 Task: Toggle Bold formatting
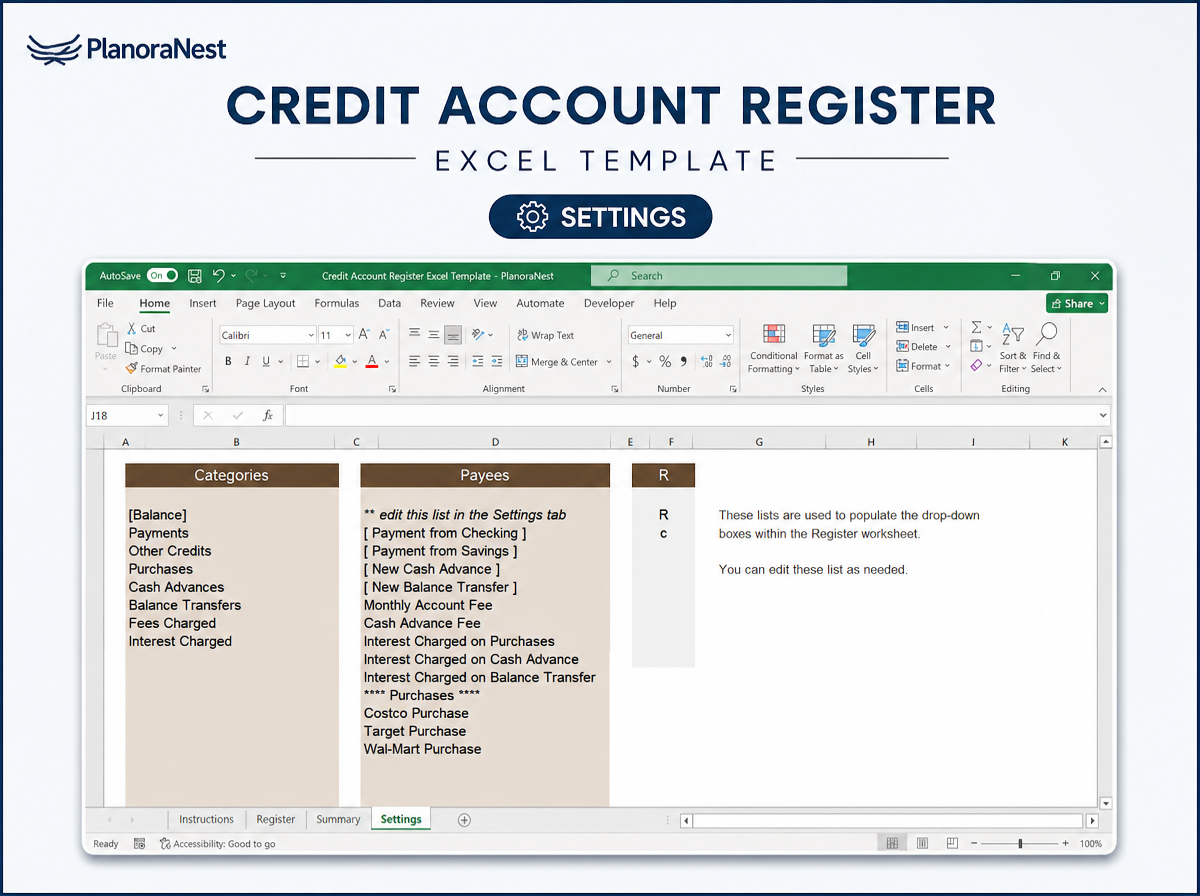pyautogui.click(x=228, y=362)
